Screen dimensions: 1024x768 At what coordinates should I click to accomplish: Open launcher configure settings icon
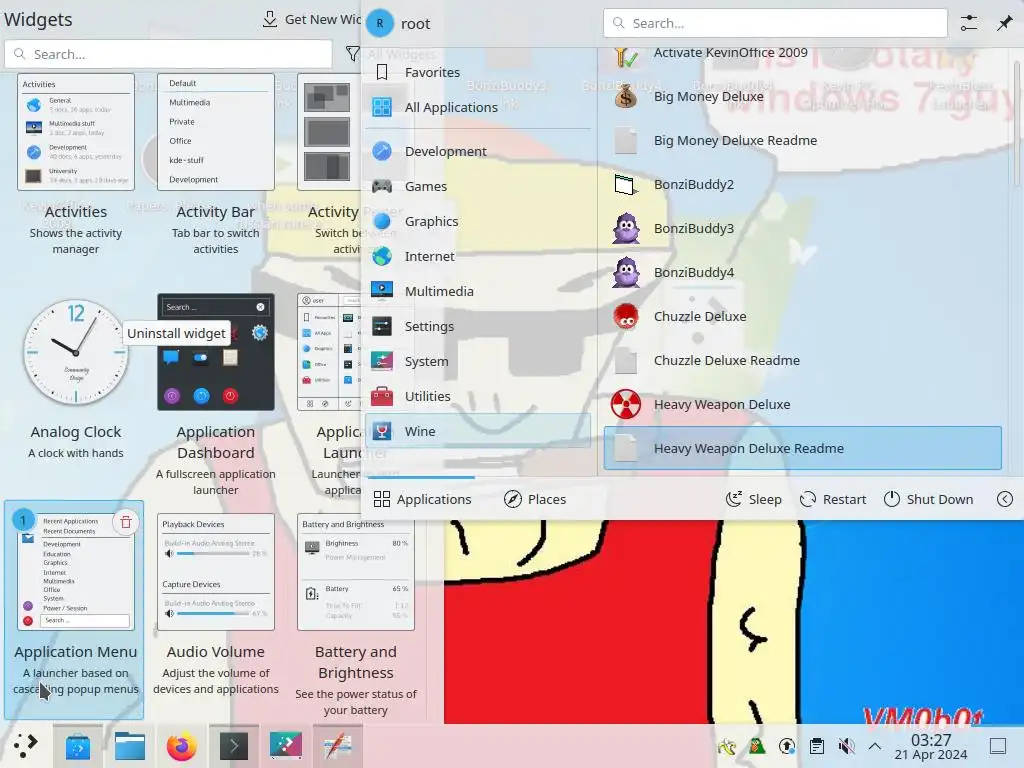[x=969, y=24]
